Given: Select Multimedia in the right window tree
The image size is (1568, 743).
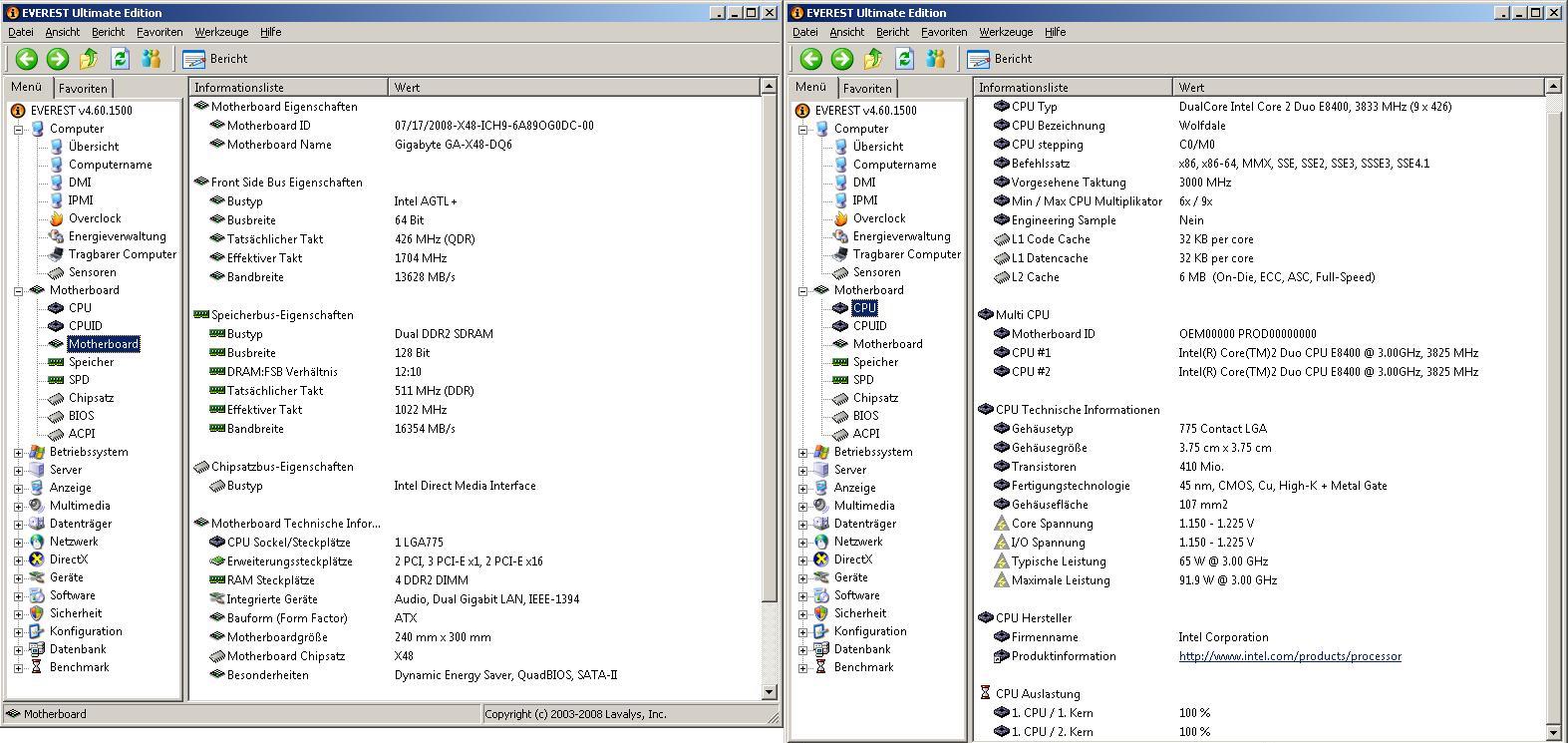Looking at the screenshot, I should click(x=864, y=506).
